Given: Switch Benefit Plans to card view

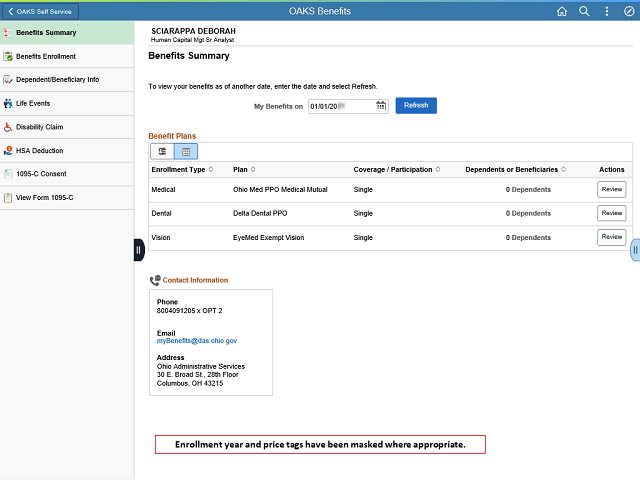Looking at the screenshot, I should (162, 151).
